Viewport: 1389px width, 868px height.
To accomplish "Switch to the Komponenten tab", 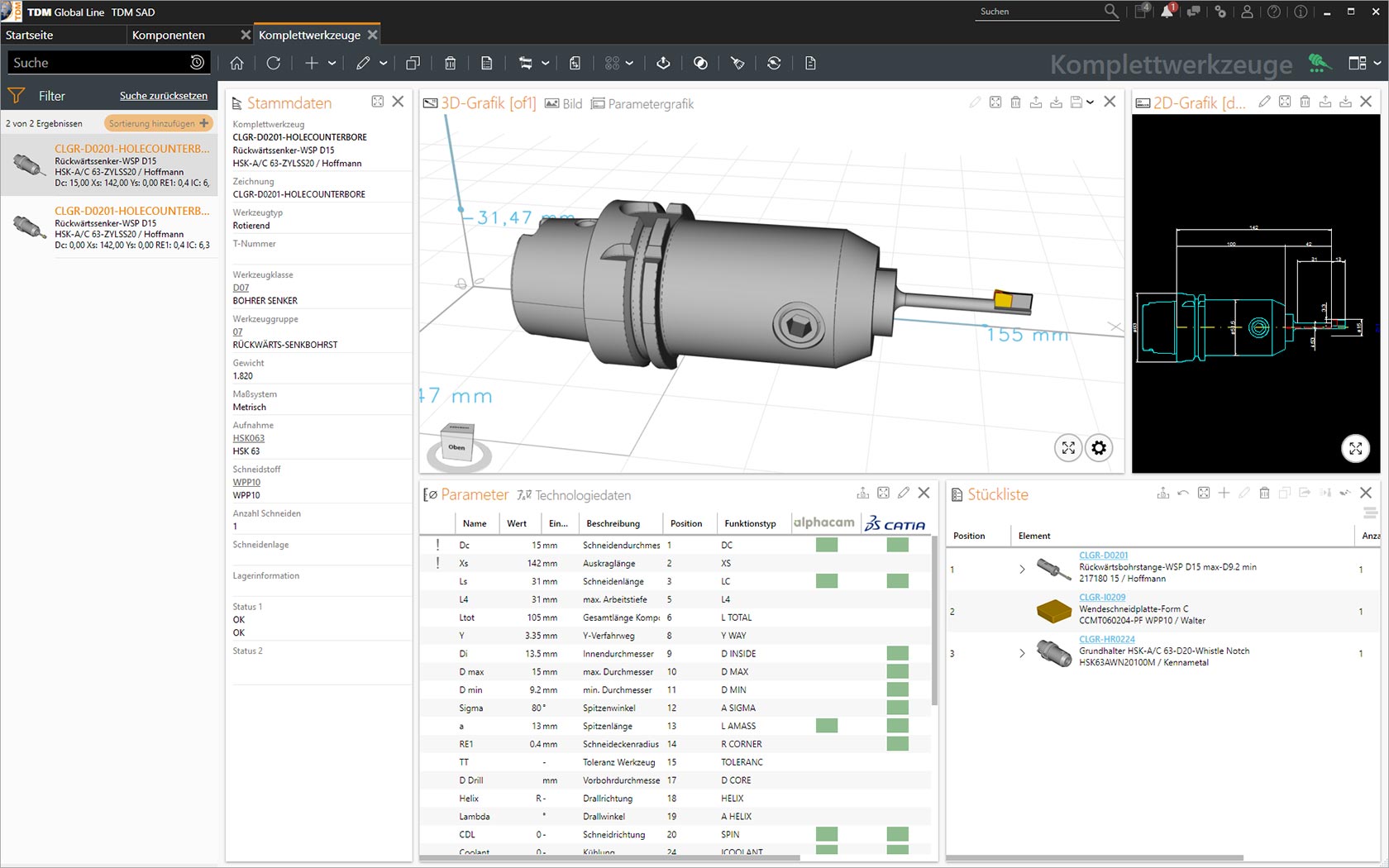I will point(169,35).
